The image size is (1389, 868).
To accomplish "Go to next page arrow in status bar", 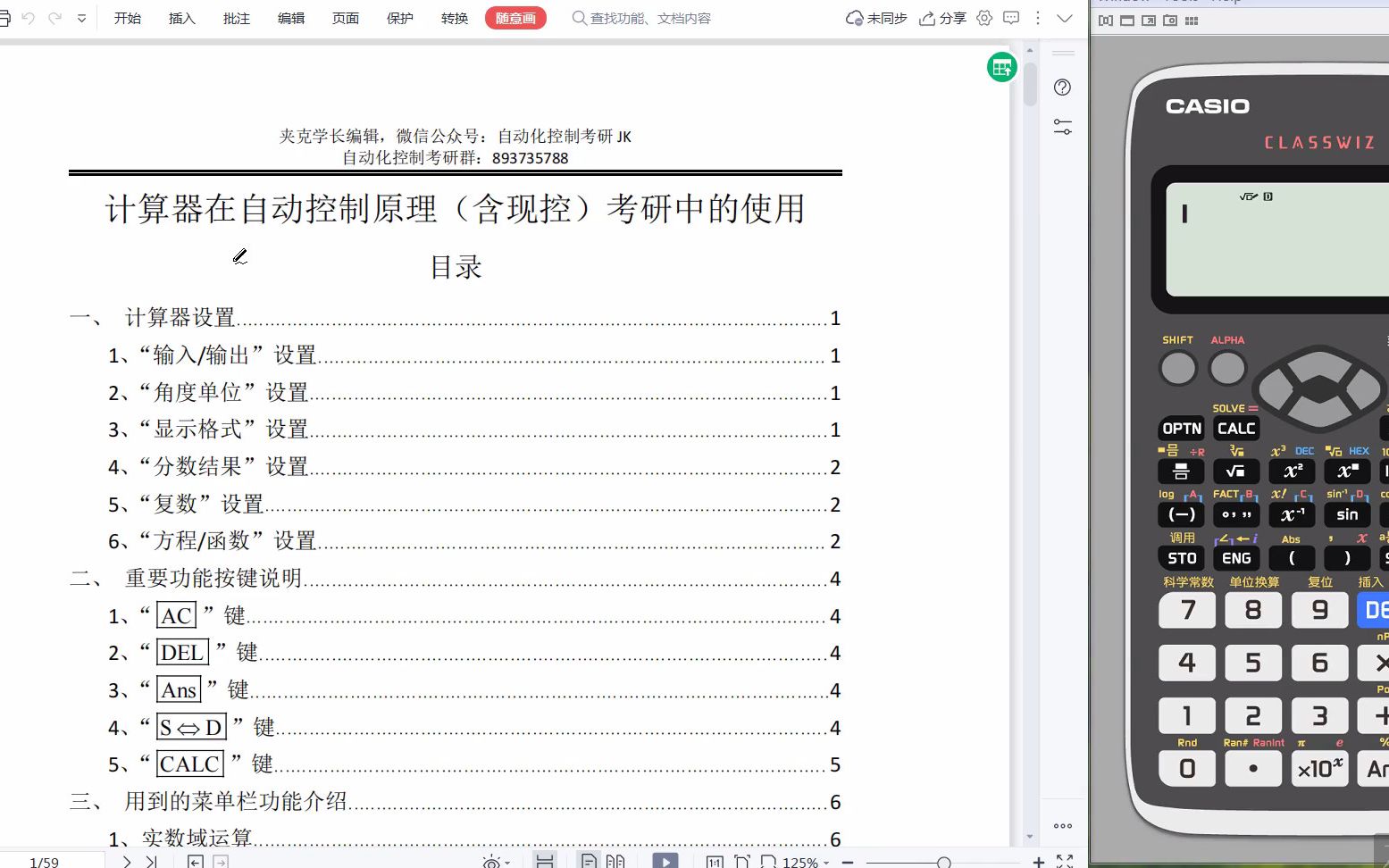I will tap(127, 862).
